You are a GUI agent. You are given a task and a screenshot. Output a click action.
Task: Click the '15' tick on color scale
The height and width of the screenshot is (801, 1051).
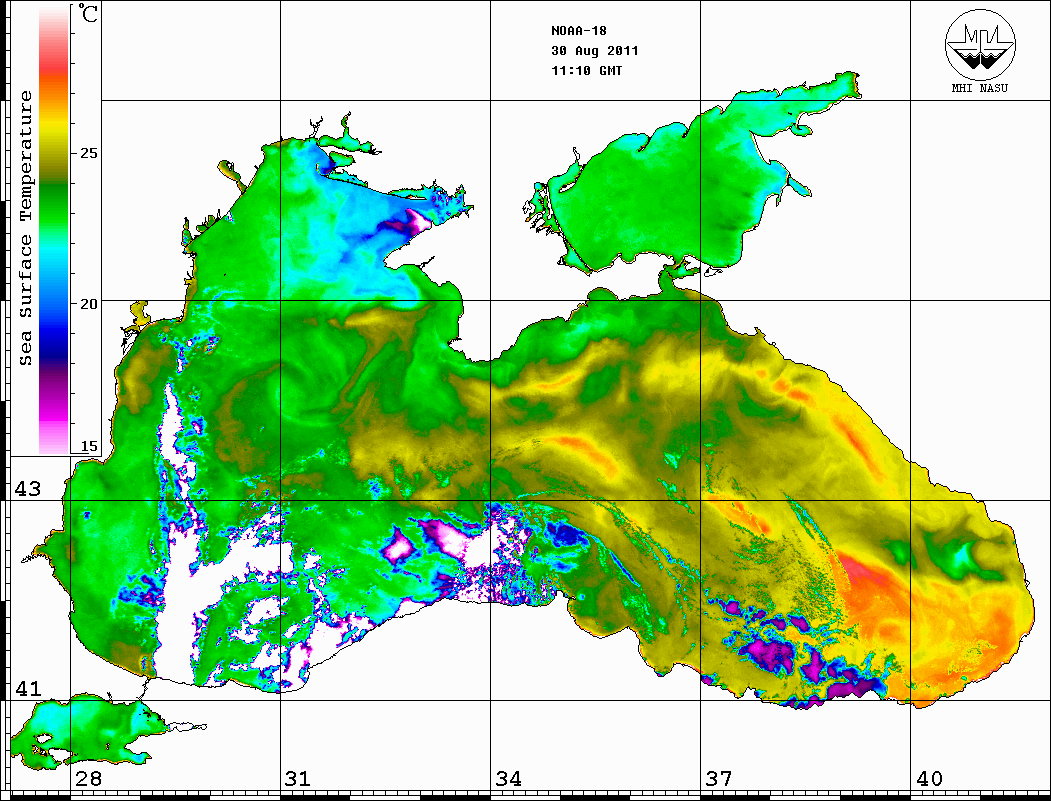88,446
